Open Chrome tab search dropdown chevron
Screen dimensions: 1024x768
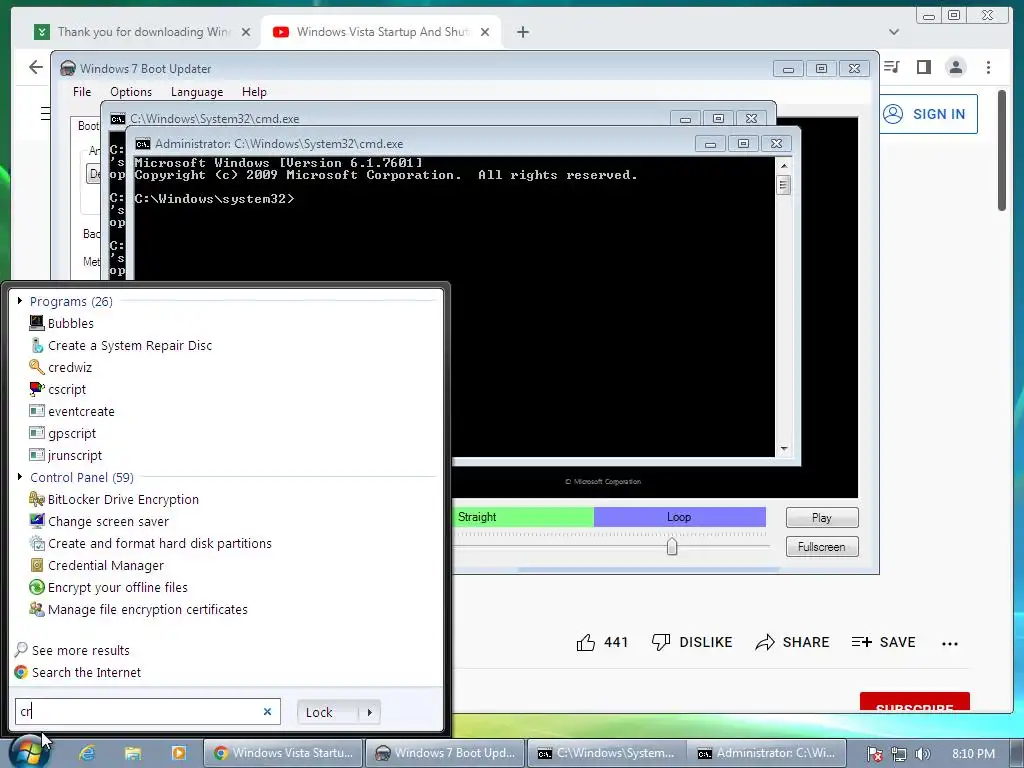[x=894, y=32]
